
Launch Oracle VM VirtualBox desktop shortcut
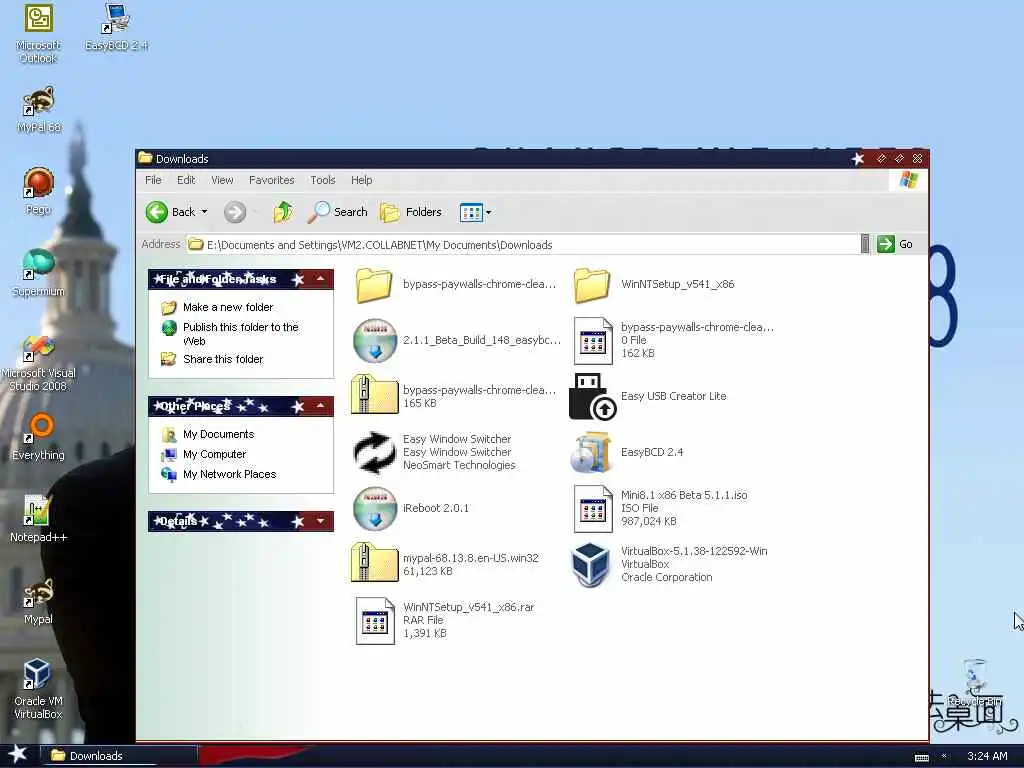pyautogui.click(x=38, y=689)
